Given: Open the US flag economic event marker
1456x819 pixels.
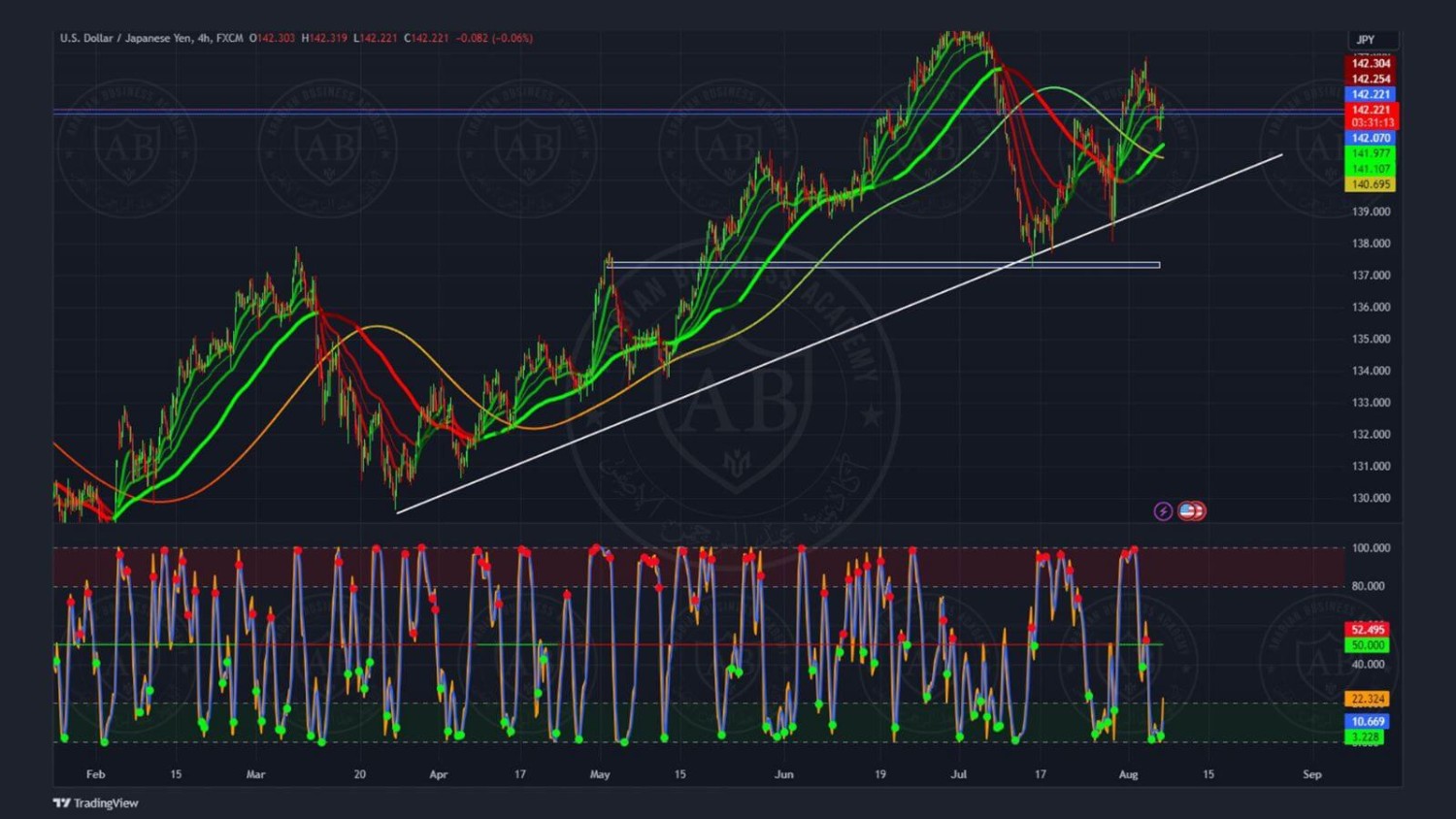Looking at the screenshot, I should 1191,511.
